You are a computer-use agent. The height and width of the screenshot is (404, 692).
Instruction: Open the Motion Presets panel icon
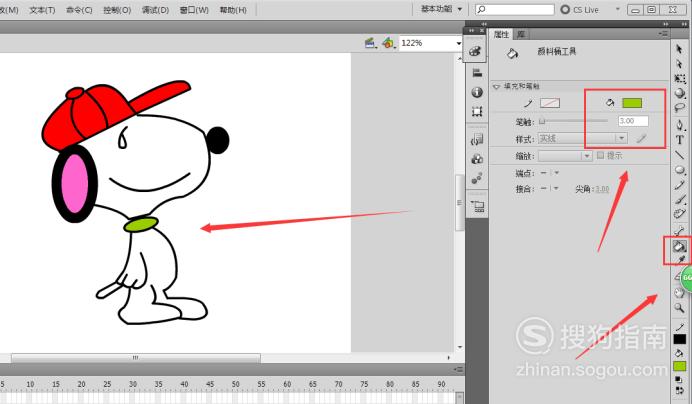coord(477,178)
